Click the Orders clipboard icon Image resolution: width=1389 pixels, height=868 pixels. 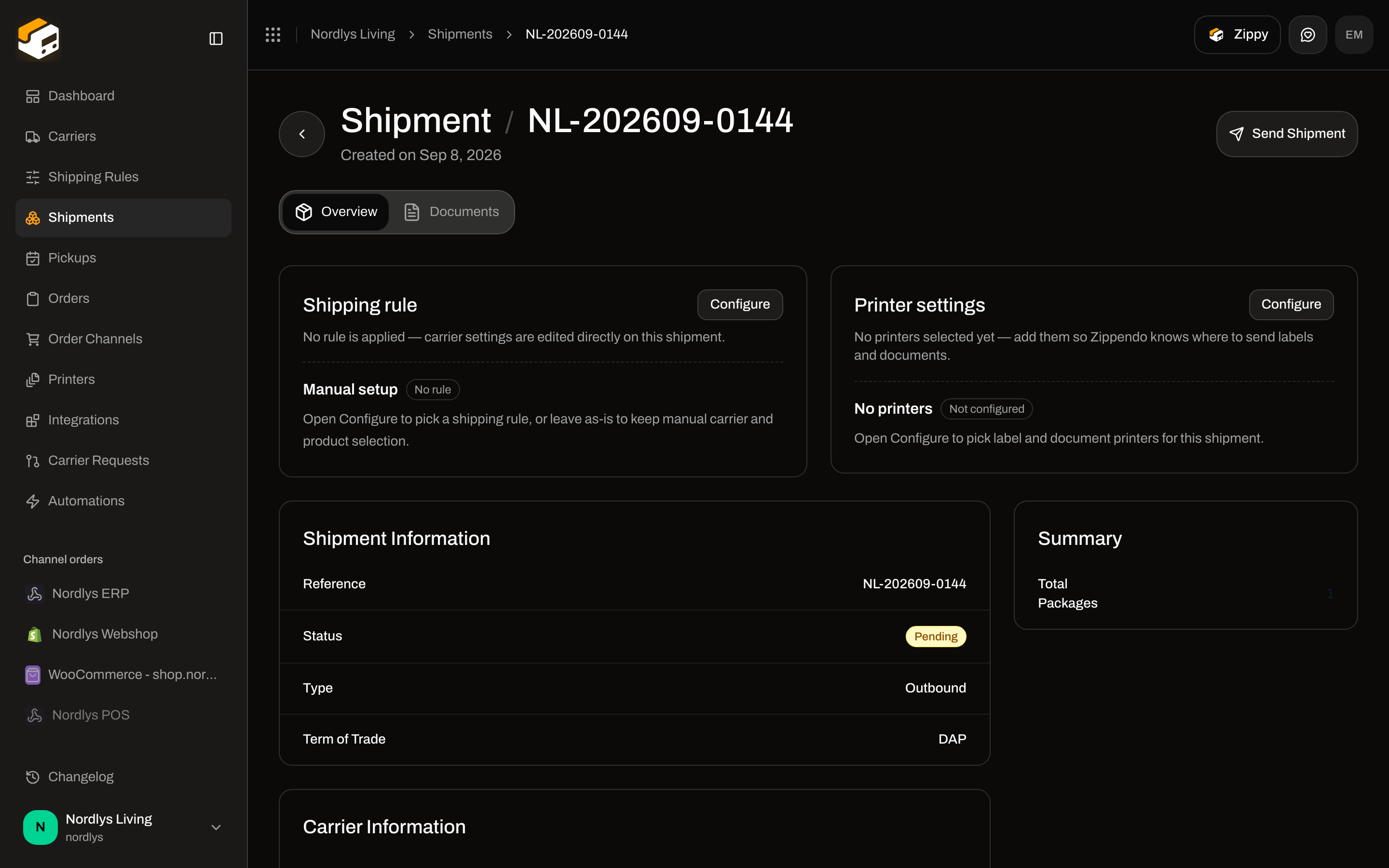pos(33,298)
